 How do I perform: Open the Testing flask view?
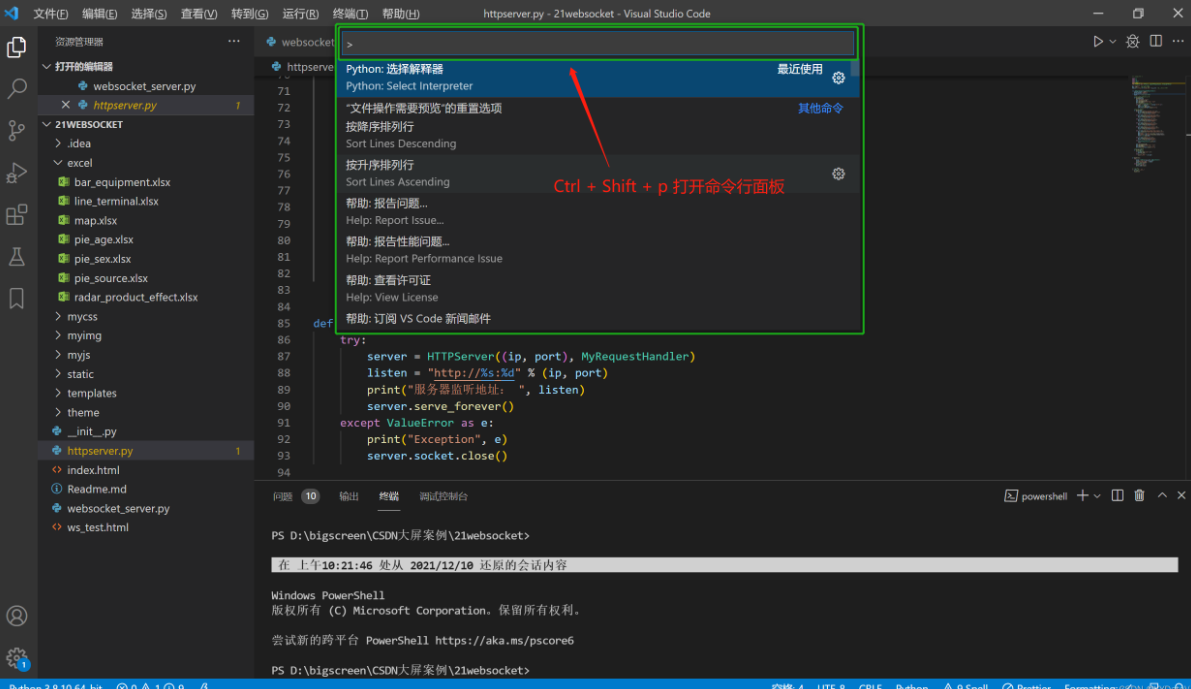[x=17, y=256]
